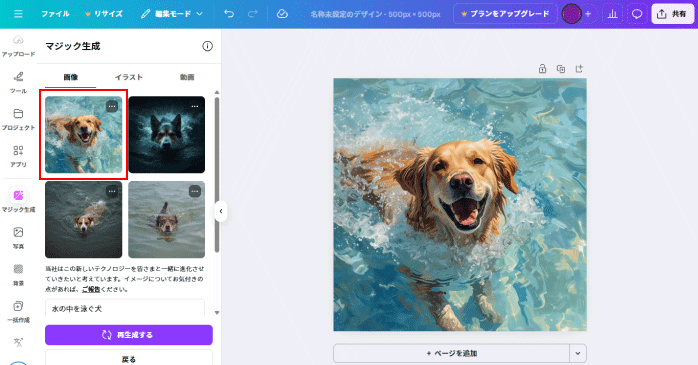Click the lock page icon above canvas
Image resolution: width=698 pixels, height=365 pixels.
click(x=542, y=69)
